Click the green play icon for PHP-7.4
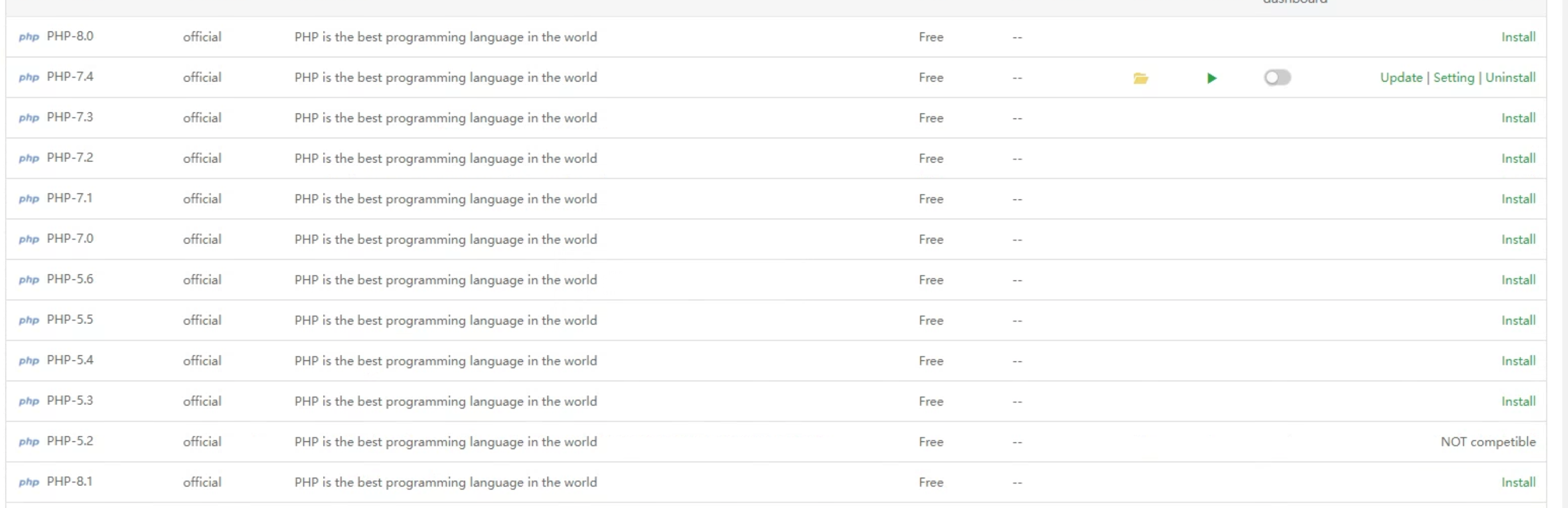The width and height of the screenshot is (1568, 508). tap(1211, 78)
